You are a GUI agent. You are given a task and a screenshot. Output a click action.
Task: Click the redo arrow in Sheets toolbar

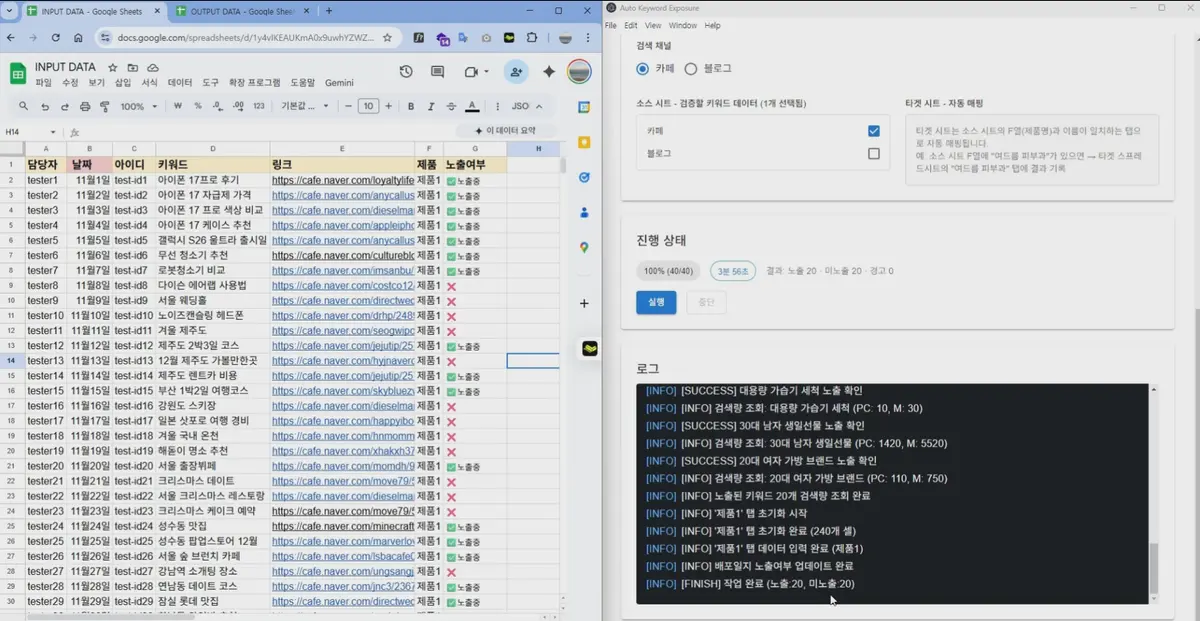[65, 106]
